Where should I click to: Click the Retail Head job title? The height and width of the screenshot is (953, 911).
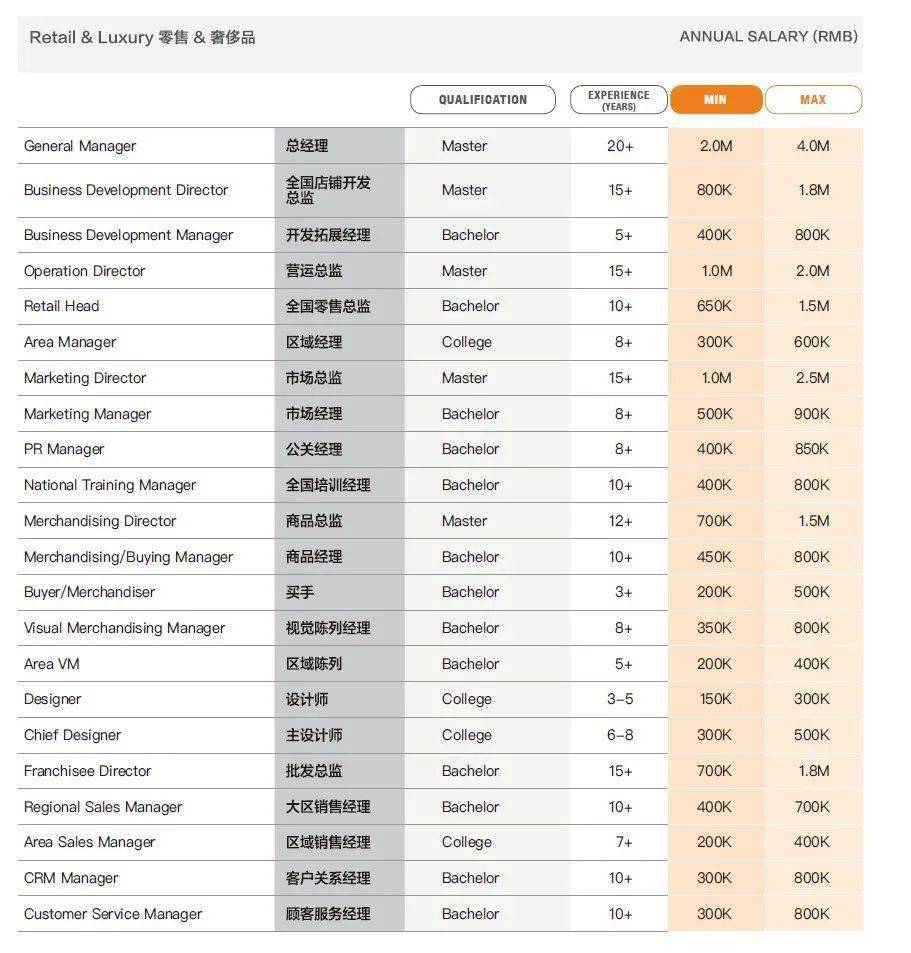[x=62, y=306]
